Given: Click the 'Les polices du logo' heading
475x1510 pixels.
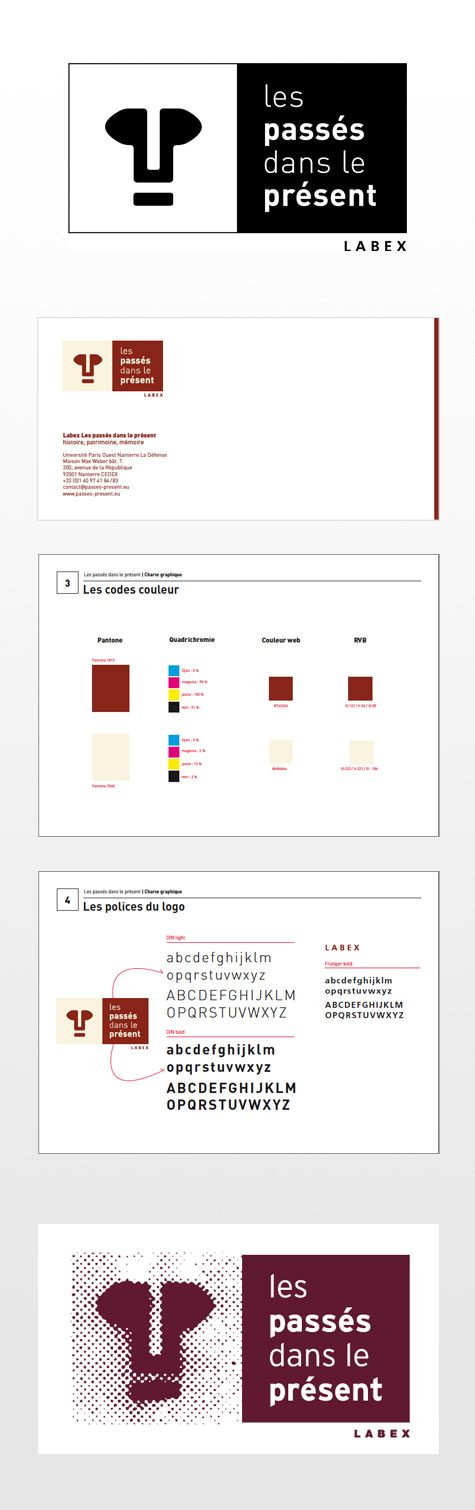Looking at the screenshot, I should coord(134,907).
